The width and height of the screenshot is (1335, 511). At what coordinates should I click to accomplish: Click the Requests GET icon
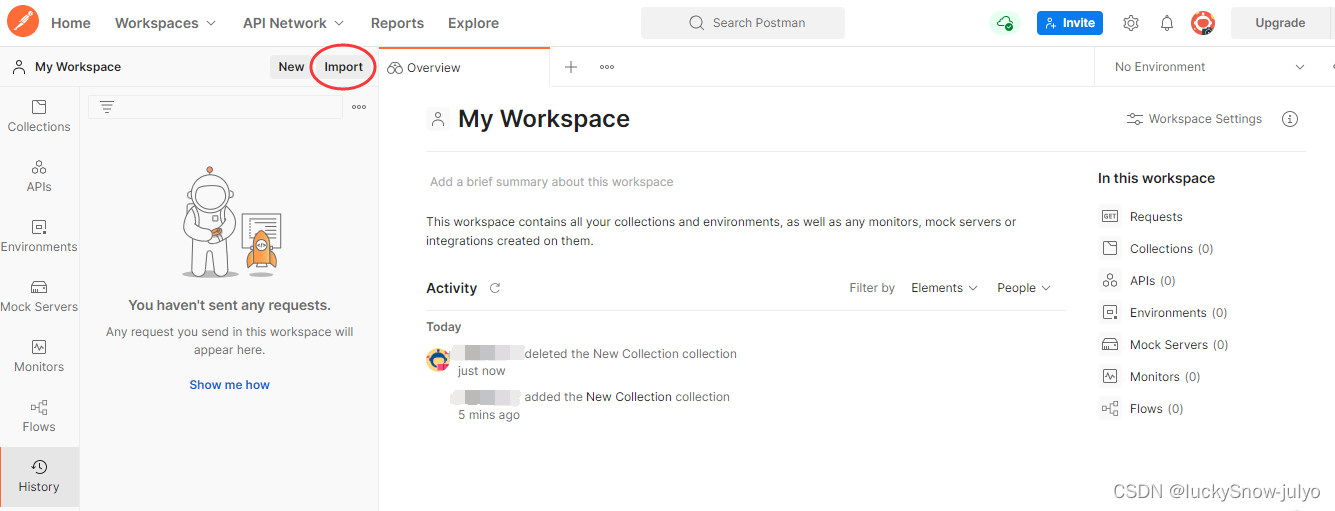coord(1110,216)
